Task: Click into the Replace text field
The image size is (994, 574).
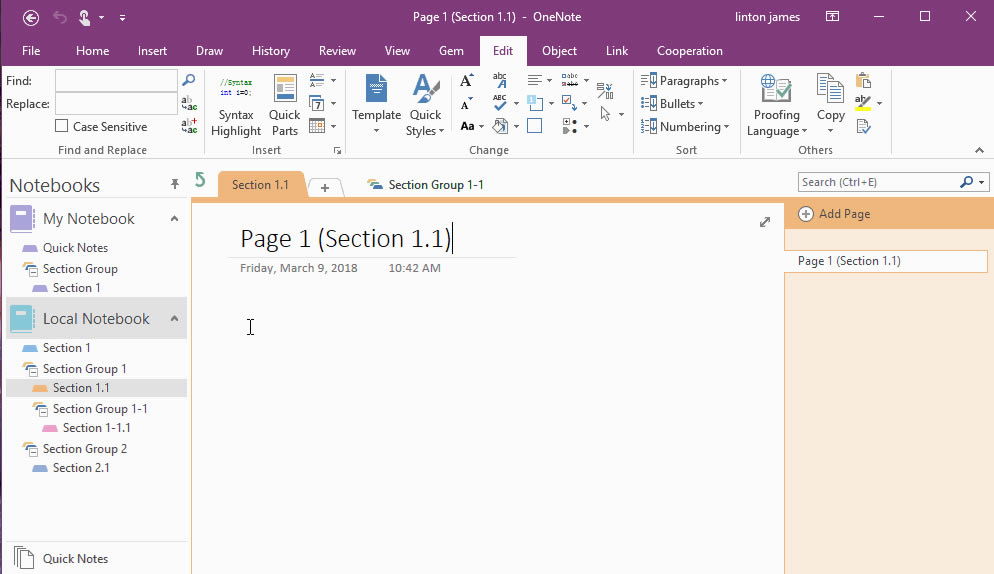Action: pos(116,103)
